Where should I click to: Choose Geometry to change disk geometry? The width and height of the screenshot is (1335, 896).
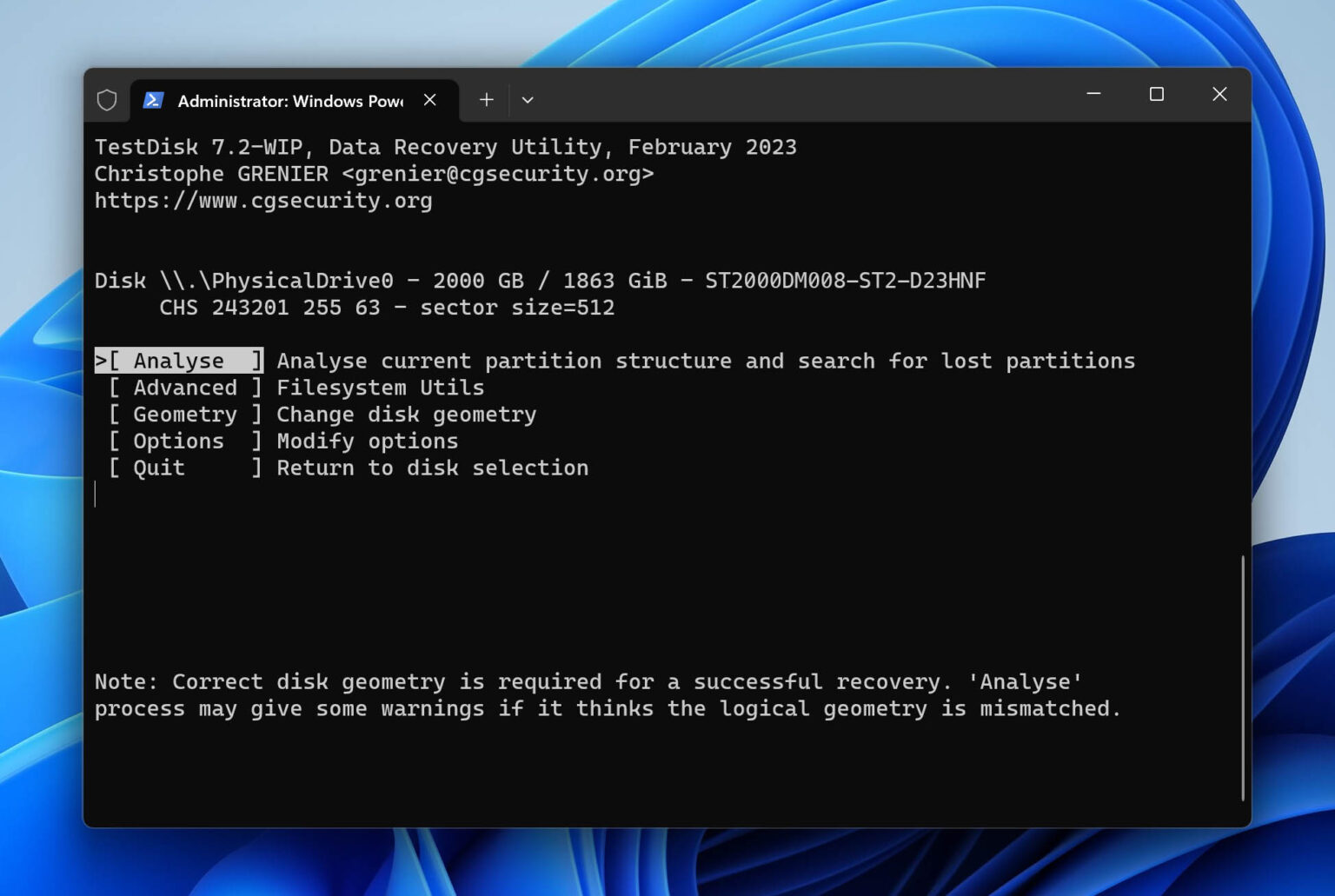click(x=183, y=414)
